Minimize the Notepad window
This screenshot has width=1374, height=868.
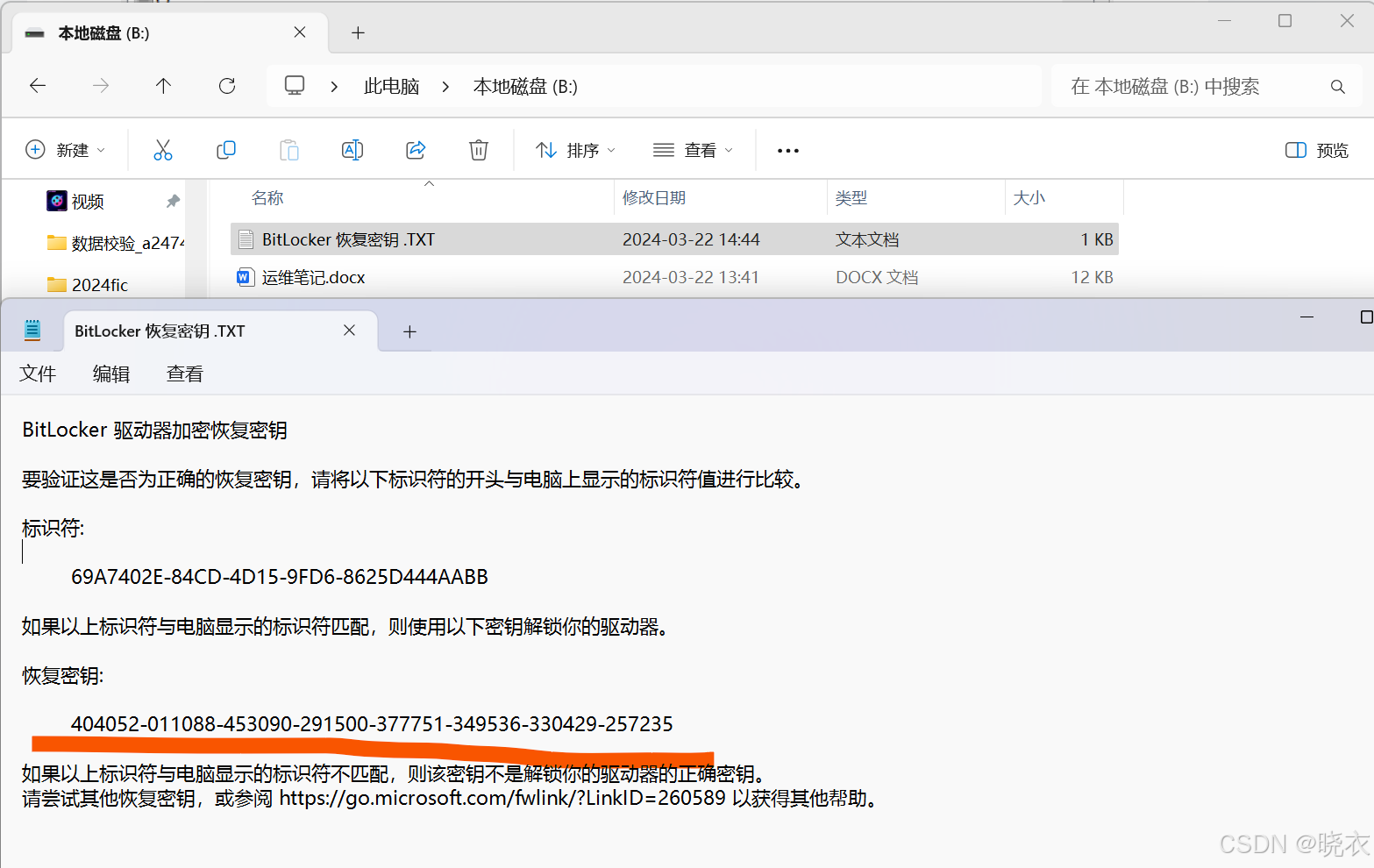tap(1306, 317)
